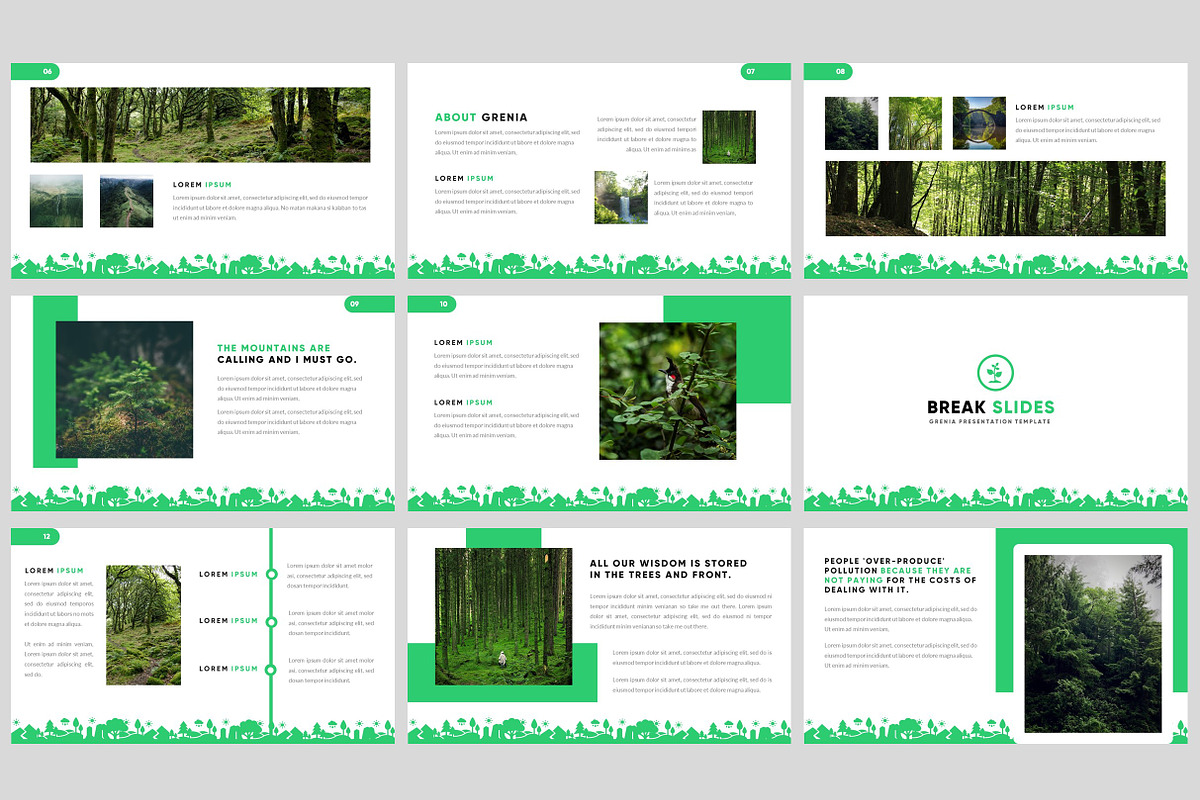Select the wide mossy forest panorama on slide 06
This screenshot has height=800, width=1200.
click(x=200, y=125)
